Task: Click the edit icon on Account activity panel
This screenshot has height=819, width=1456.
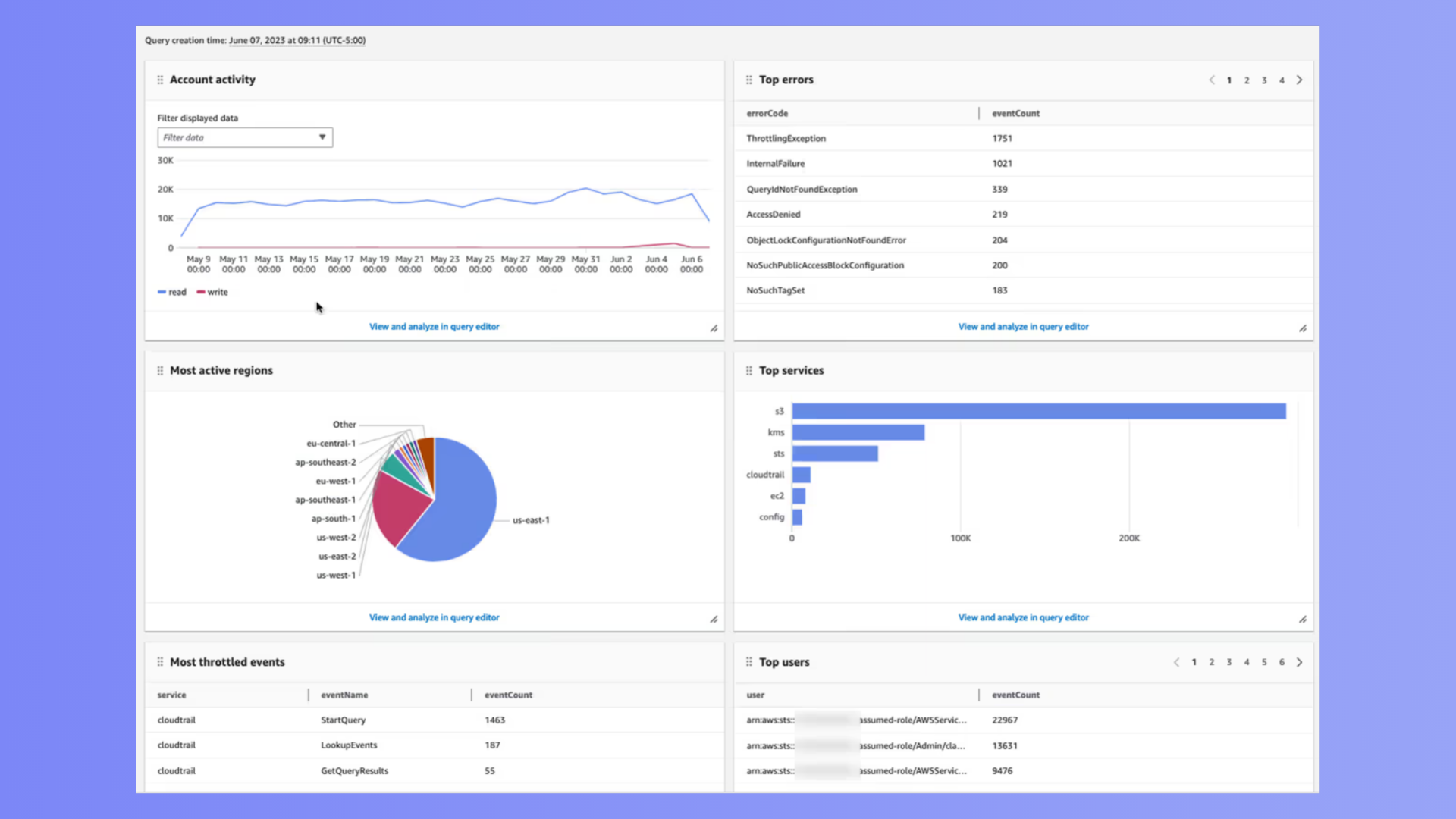Action: pos(713,328)
